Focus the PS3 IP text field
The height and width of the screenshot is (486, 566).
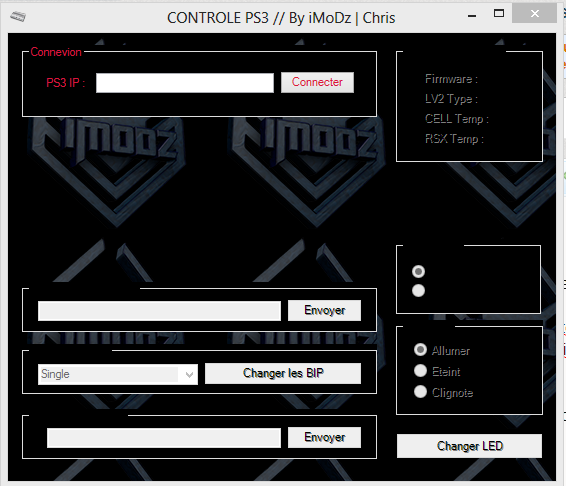coord(185,83)
